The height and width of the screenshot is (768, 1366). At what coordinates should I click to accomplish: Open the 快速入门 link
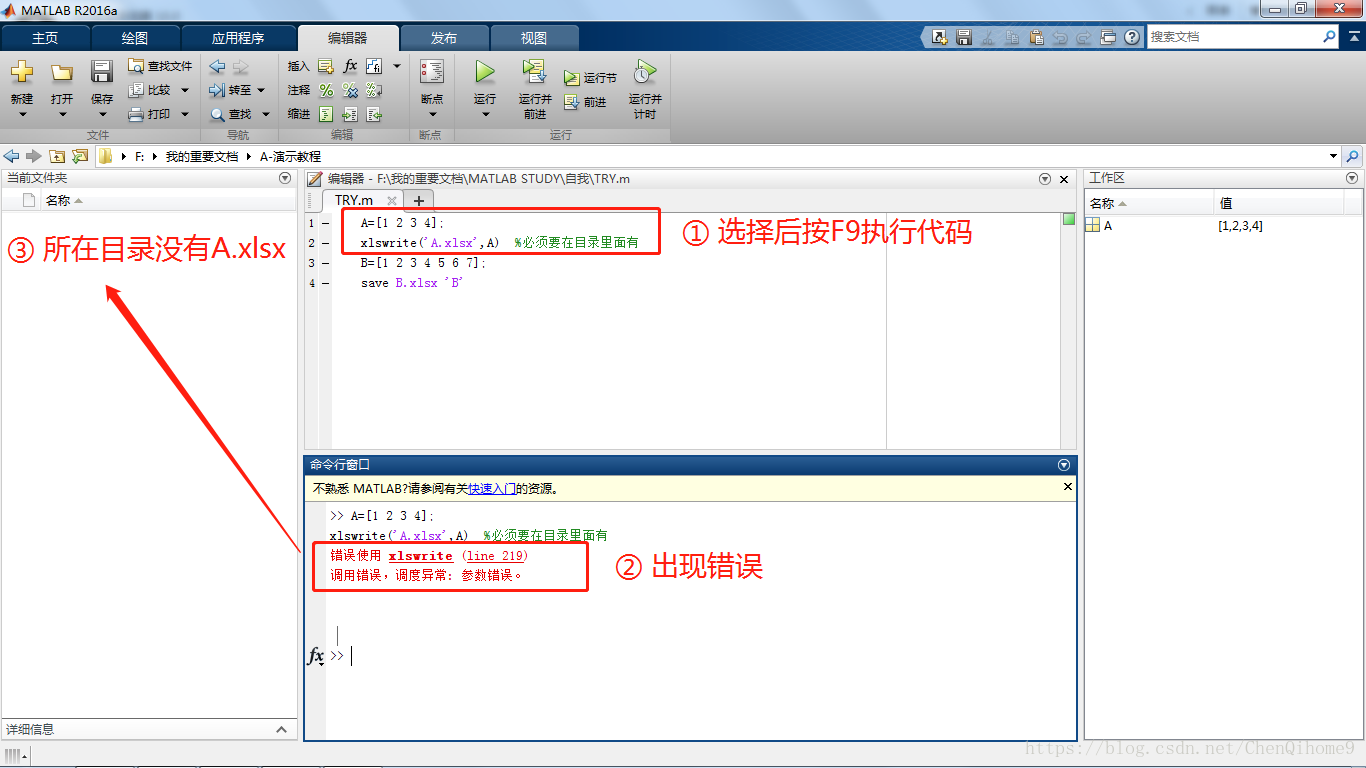(x=492, y=489)
